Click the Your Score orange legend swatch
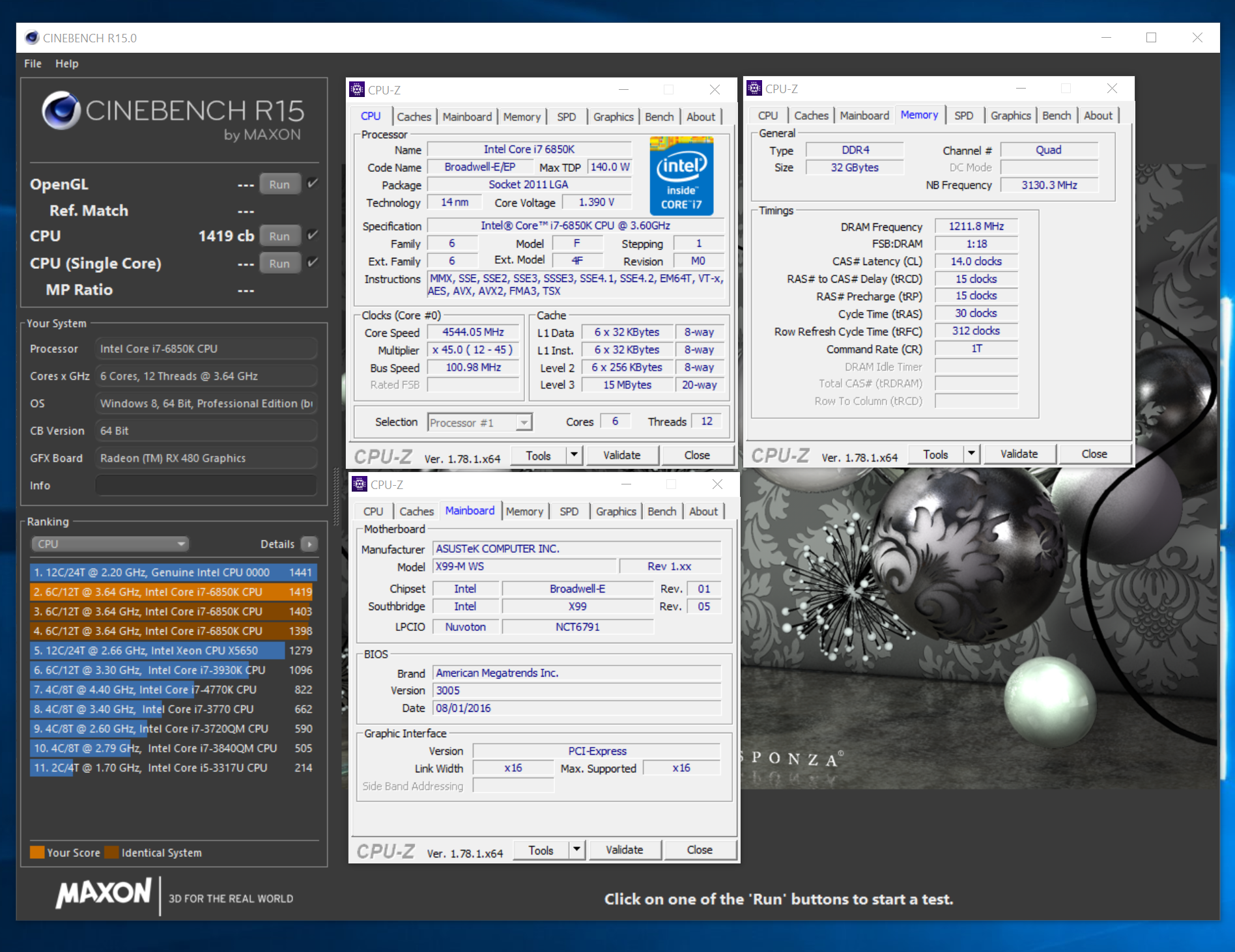 37,852
